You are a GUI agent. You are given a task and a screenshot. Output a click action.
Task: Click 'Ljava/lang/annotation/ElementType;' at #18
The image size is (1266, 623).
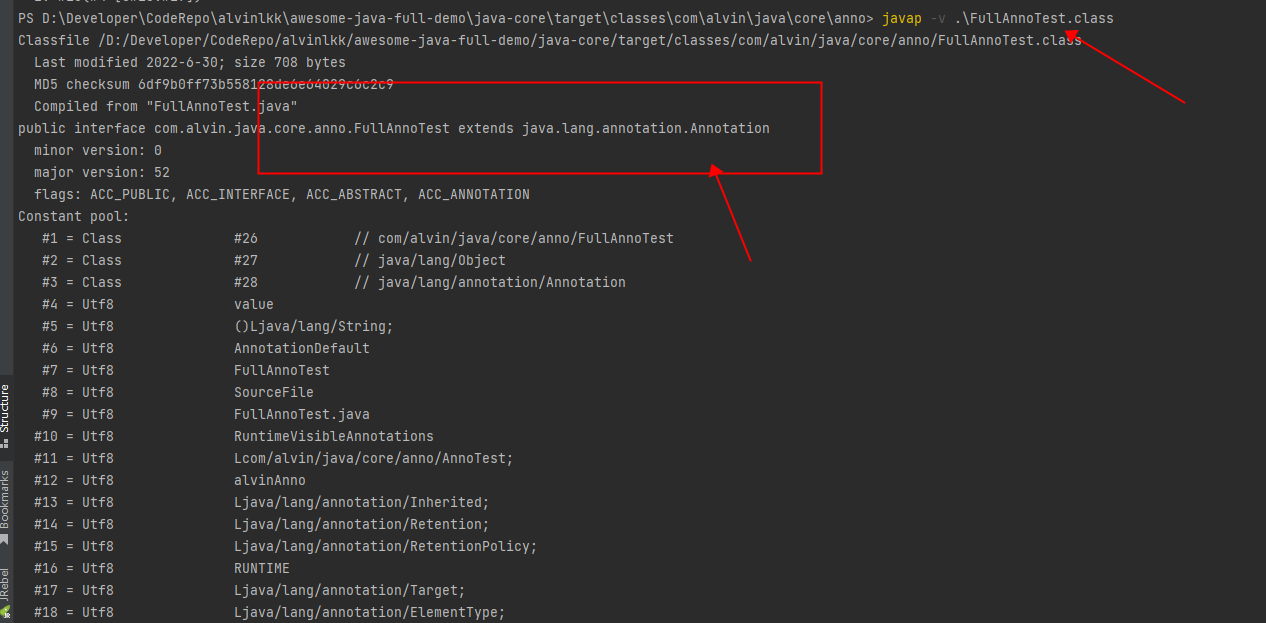coord(370,612)
